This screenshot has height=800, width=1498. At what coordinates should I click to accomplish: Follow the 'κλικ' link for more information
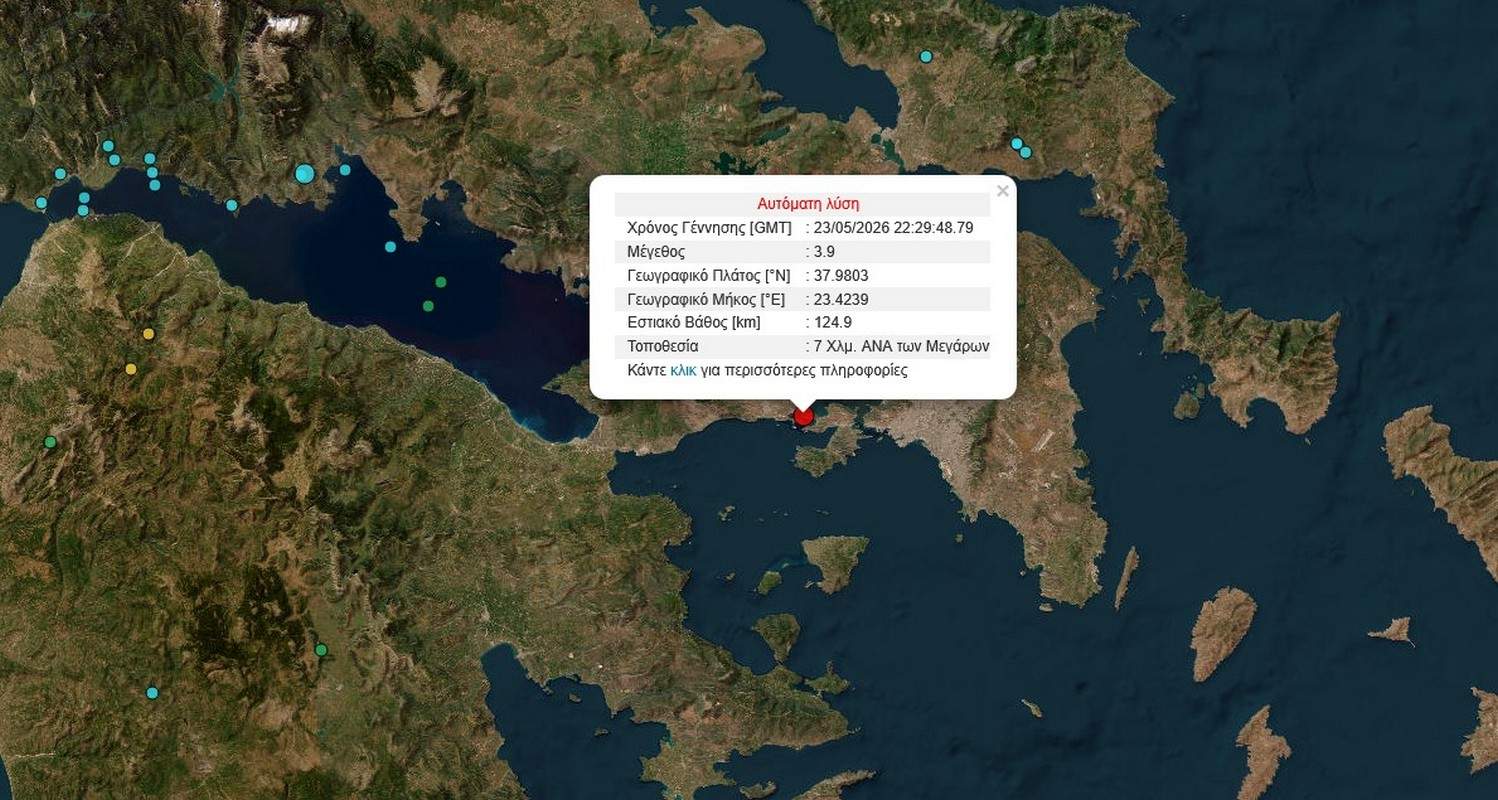point(683,370)
